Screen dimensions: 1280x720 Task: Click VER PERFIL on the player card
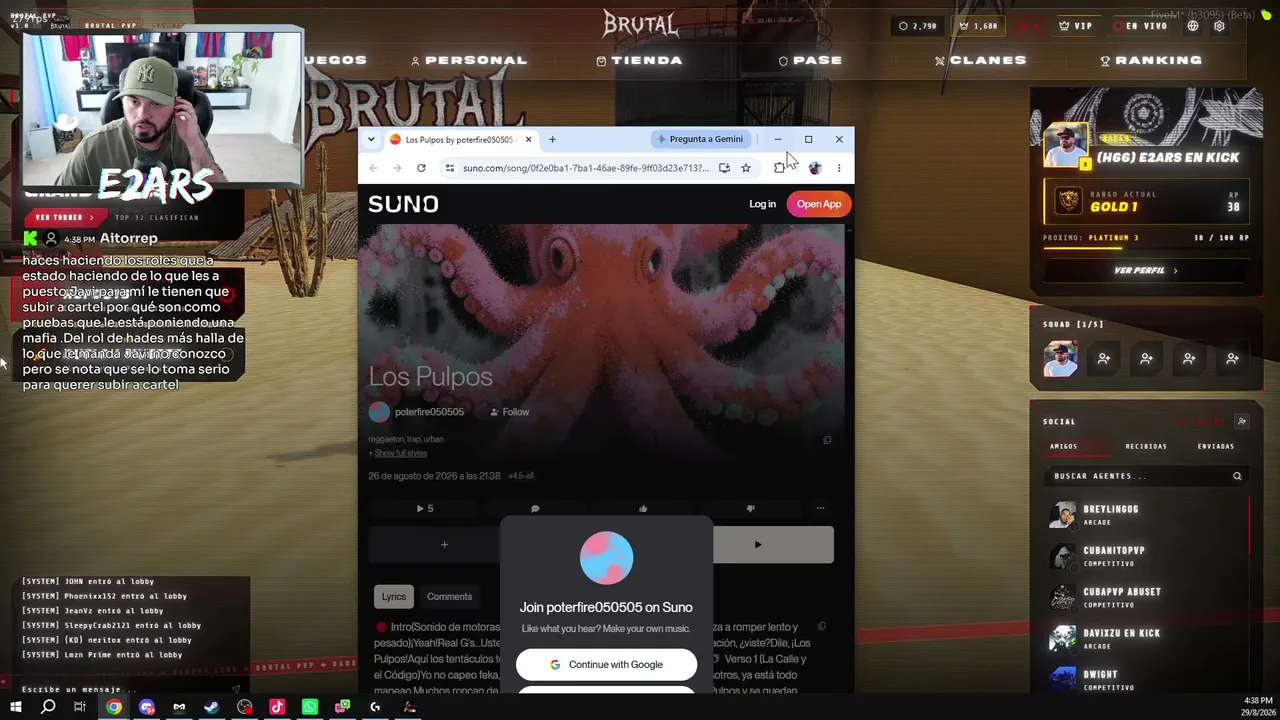click(x=1146, y=271)
